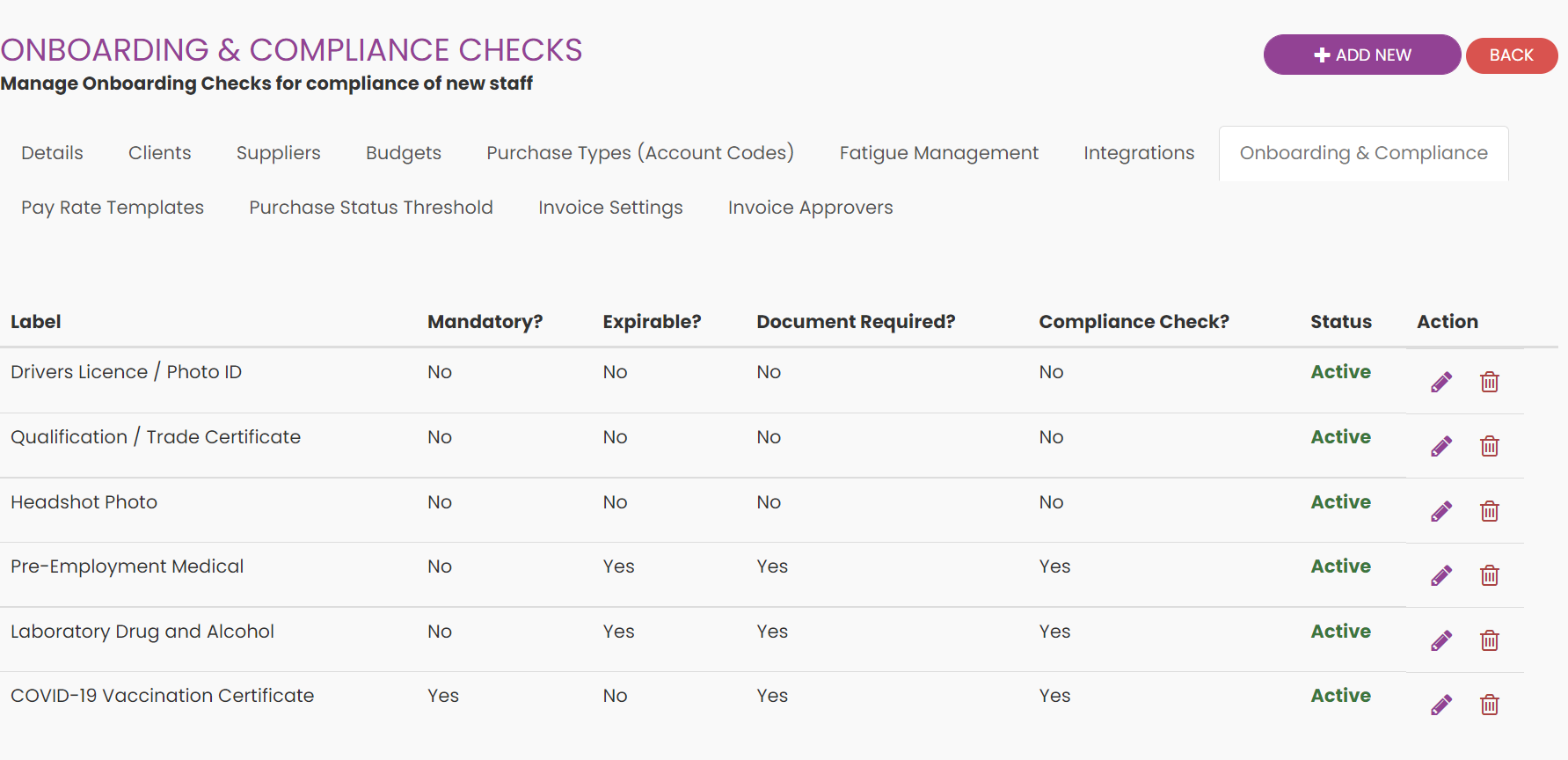Go back using the Back button
The width and height of the screenshot is (1568, 760).
tap(1512, 55)
